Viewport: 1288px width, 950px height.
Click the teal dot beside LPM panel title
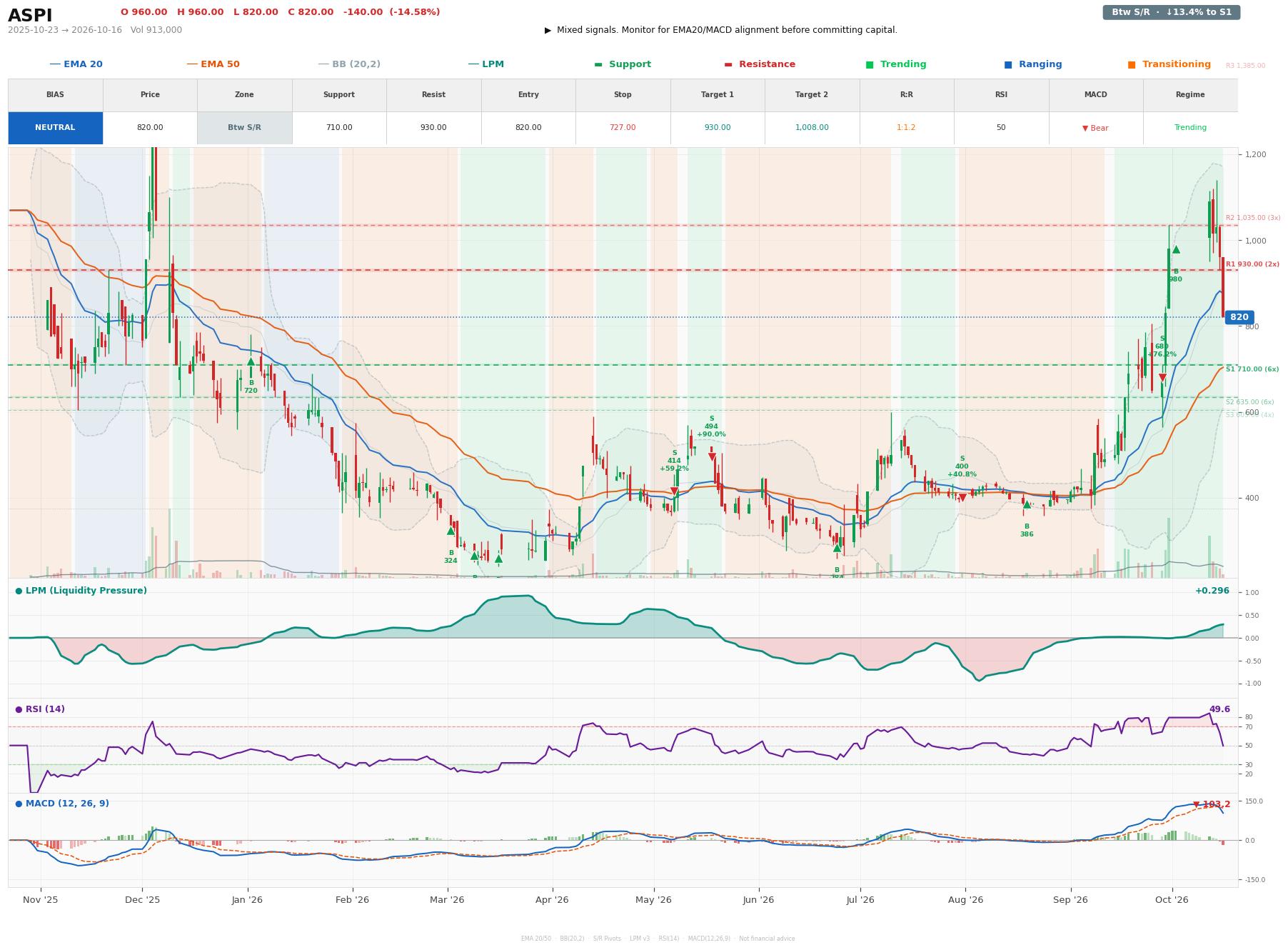[x=19, y=591]
